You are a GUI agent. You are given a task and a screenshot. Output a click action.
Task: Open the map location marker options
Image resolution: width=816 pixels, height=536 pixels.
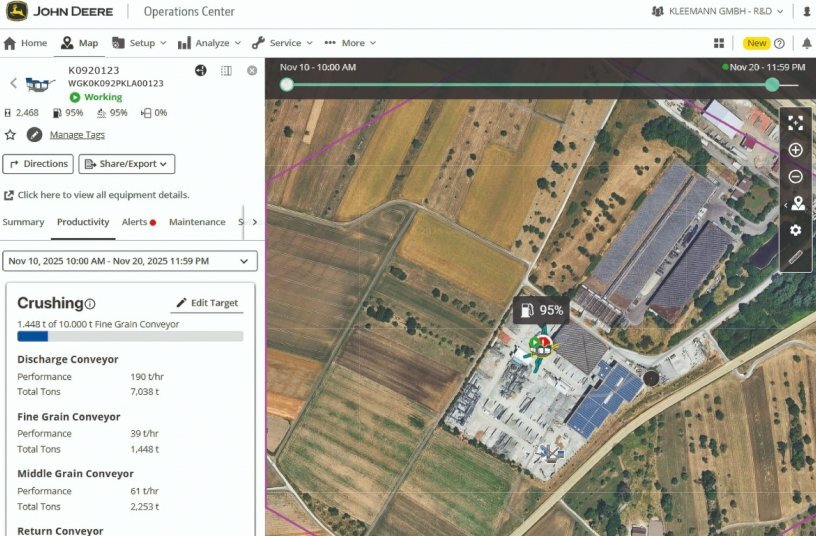797,203
